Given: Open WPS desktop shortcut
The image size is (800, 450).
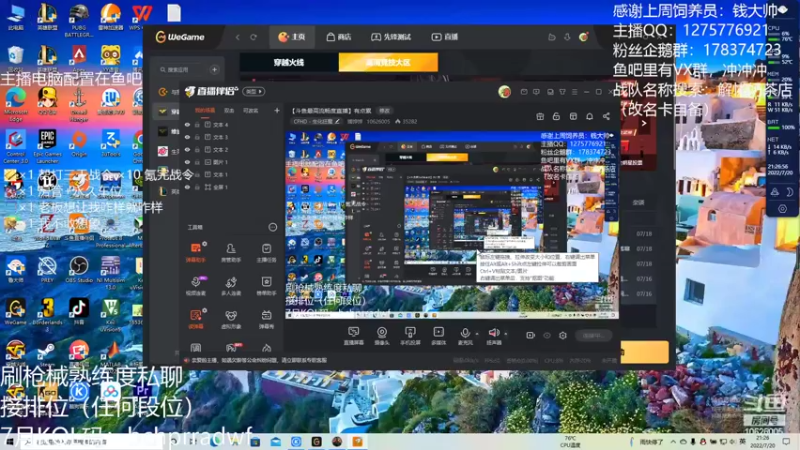Looking at the screenshot, I should pyautogui.click(x=140, y=17).
